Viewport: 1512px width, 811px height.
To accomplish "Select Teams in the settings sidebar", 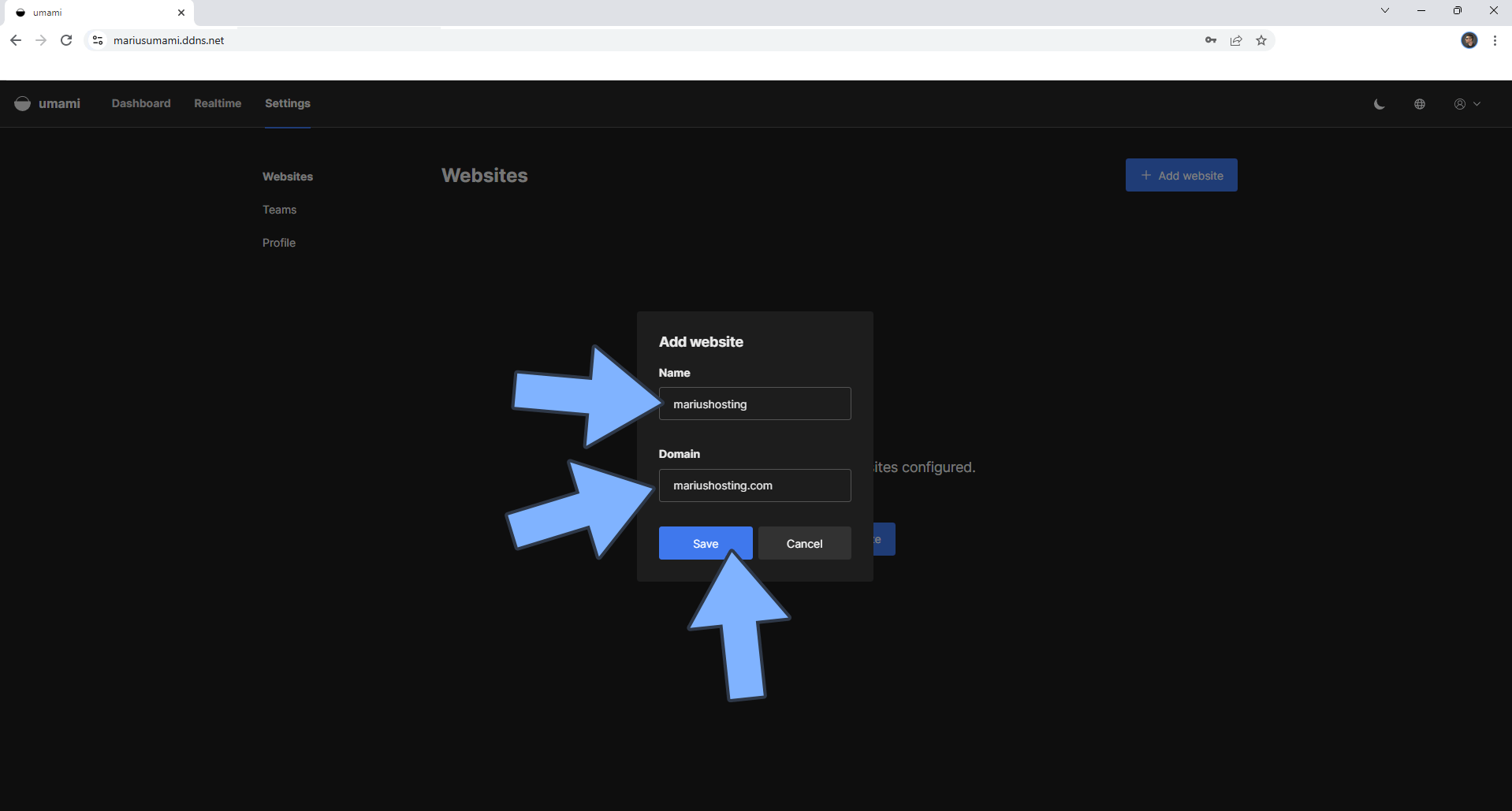I will pyautogui.click(x=280, y=210).
